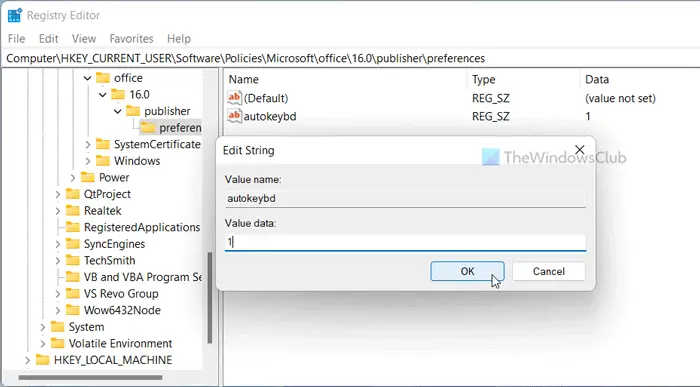Collapse the 16.0 key
Screen dimensions: 700x387
[103, 95]
